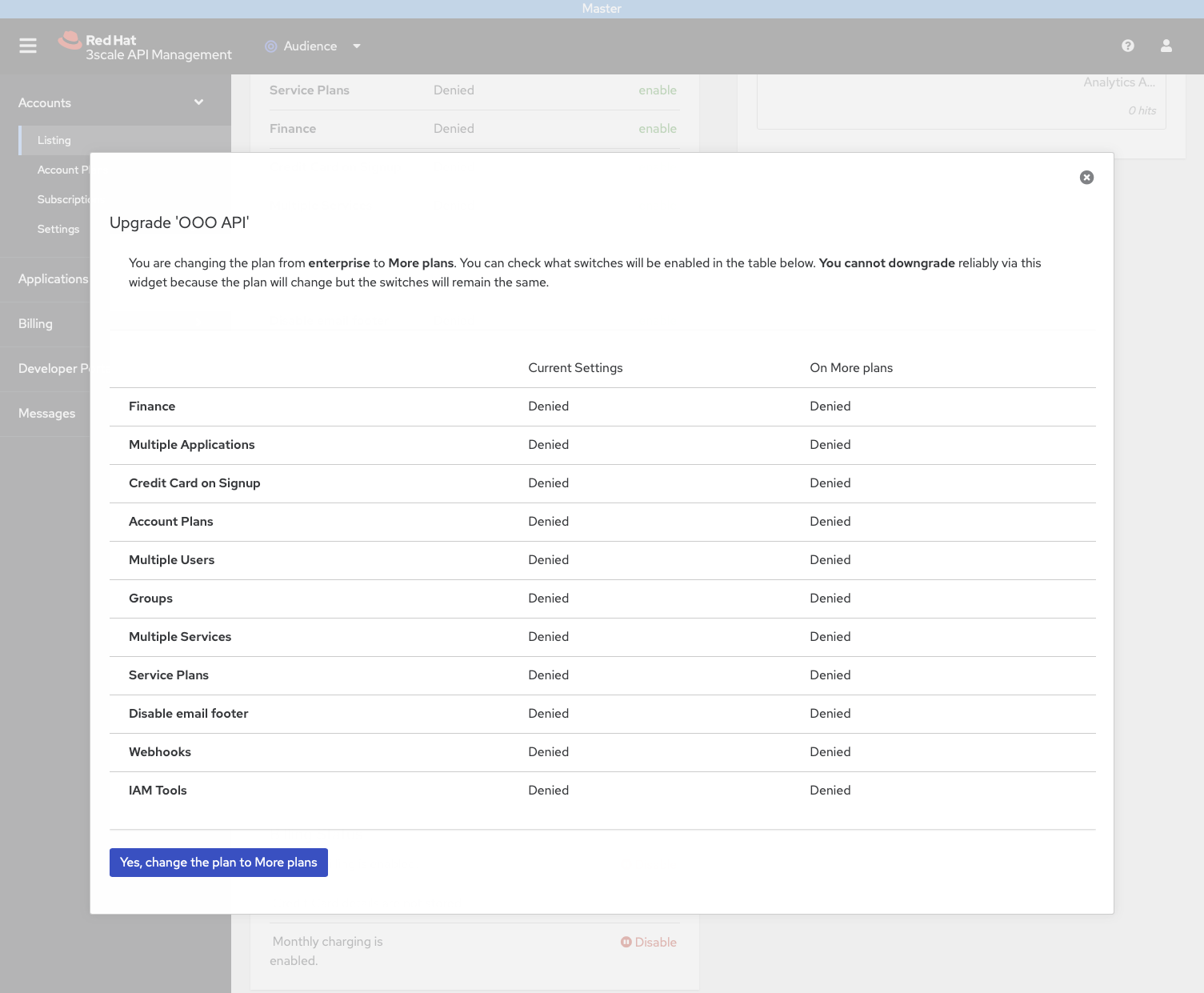The width and height of the screenshot is (1204, 993).
Task: Open the Billing sidebar section
Action: [x=35, y=324]
